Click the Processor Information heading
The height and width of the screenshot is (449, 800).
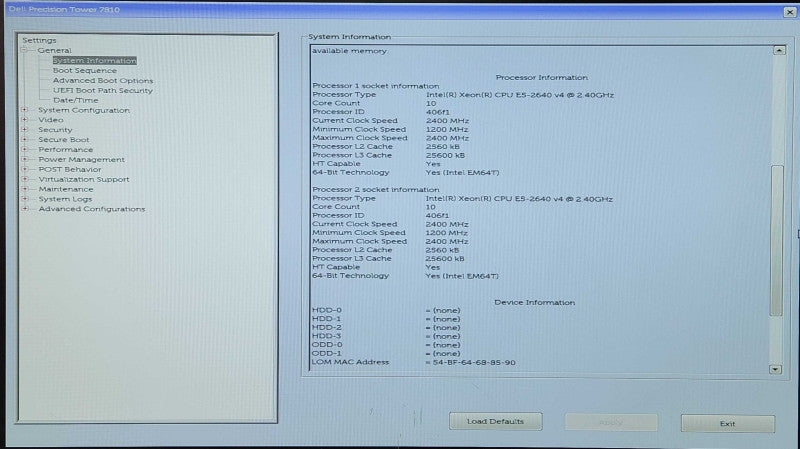coord(541,78)
